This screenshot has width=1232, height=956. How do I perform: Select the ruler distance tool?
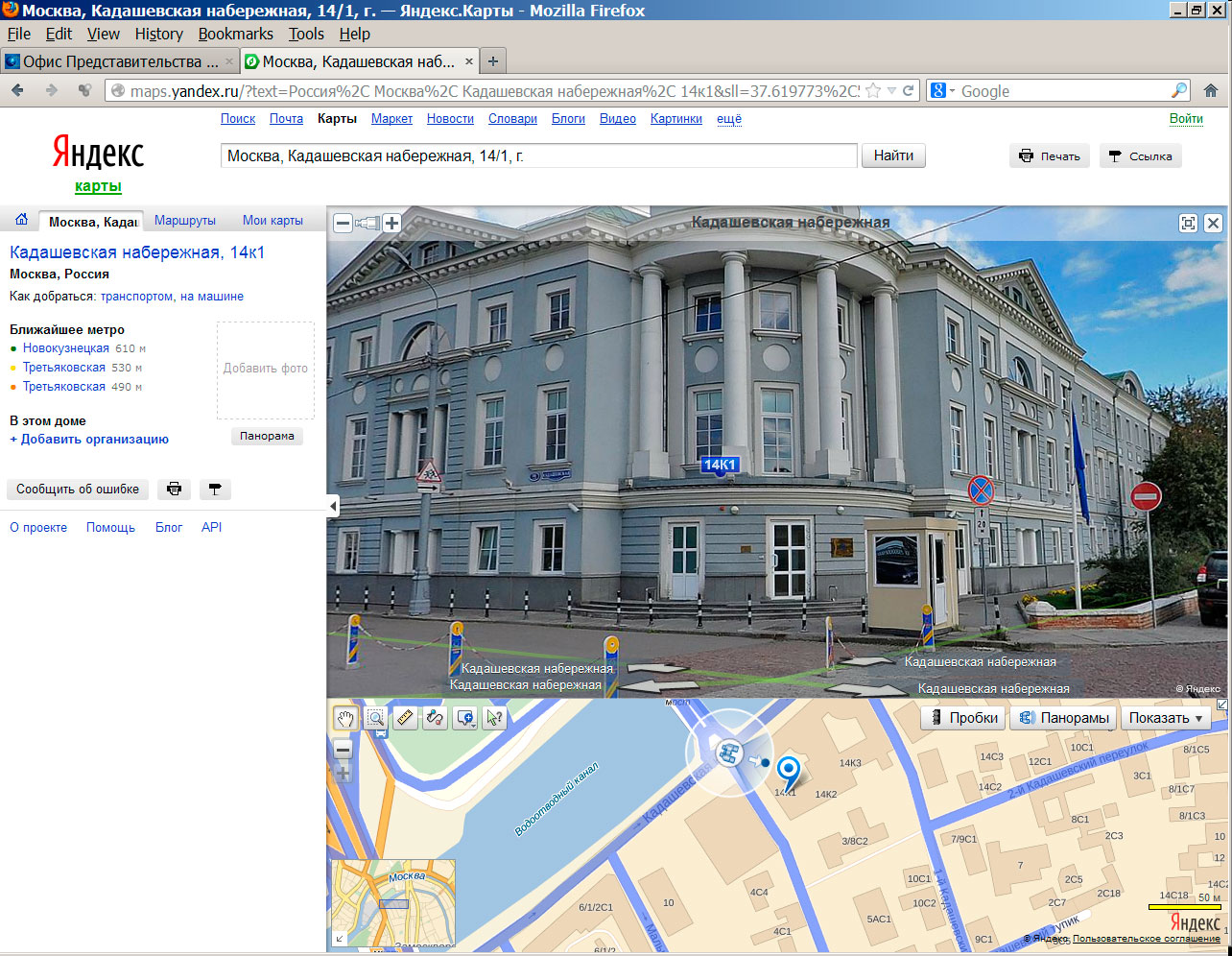[x=405, y=717]
